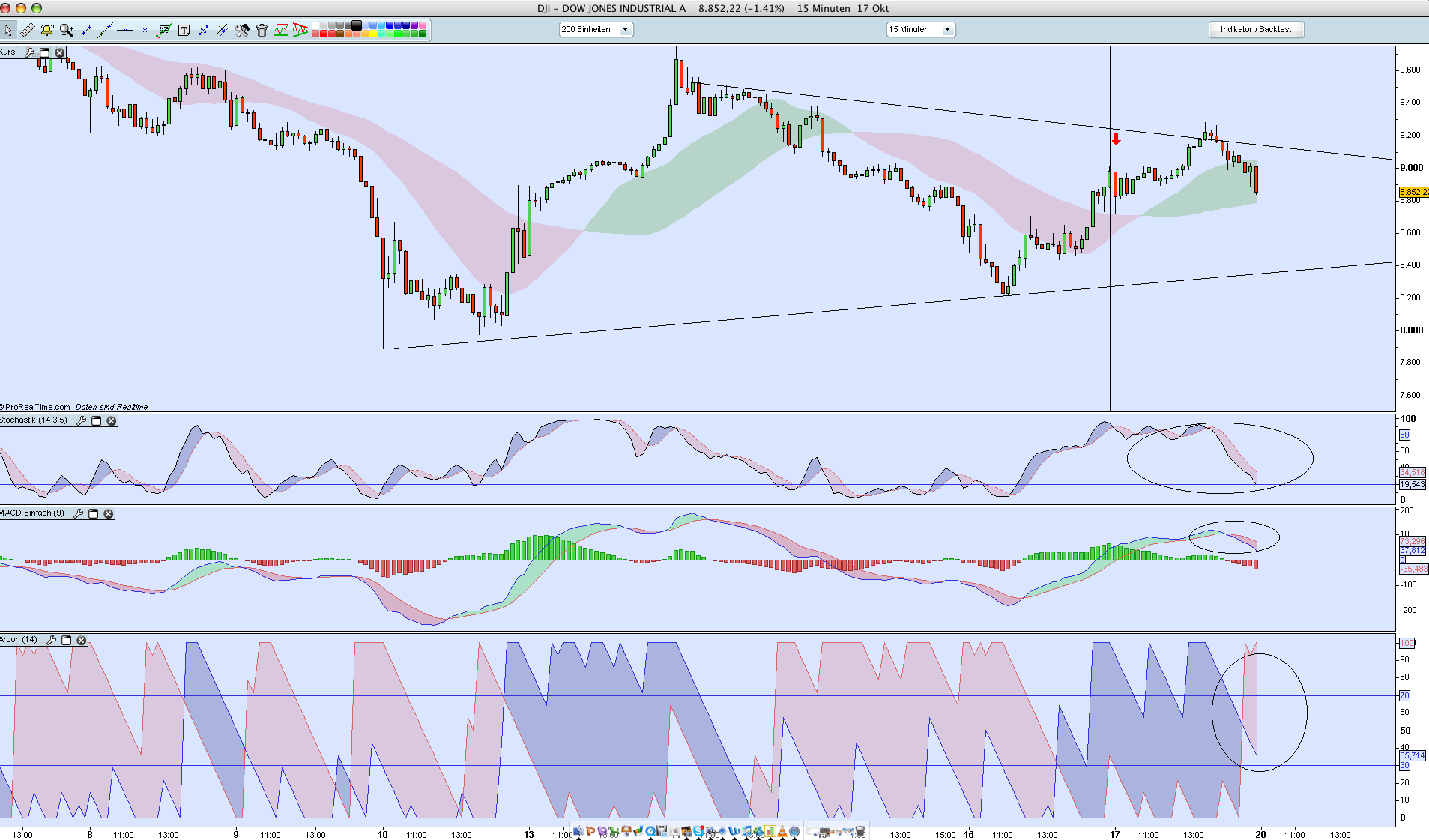Viewport: 1429px width, 840px height.
Task: Click the MACD value 37,812
Action: [x=1413, y=551]
